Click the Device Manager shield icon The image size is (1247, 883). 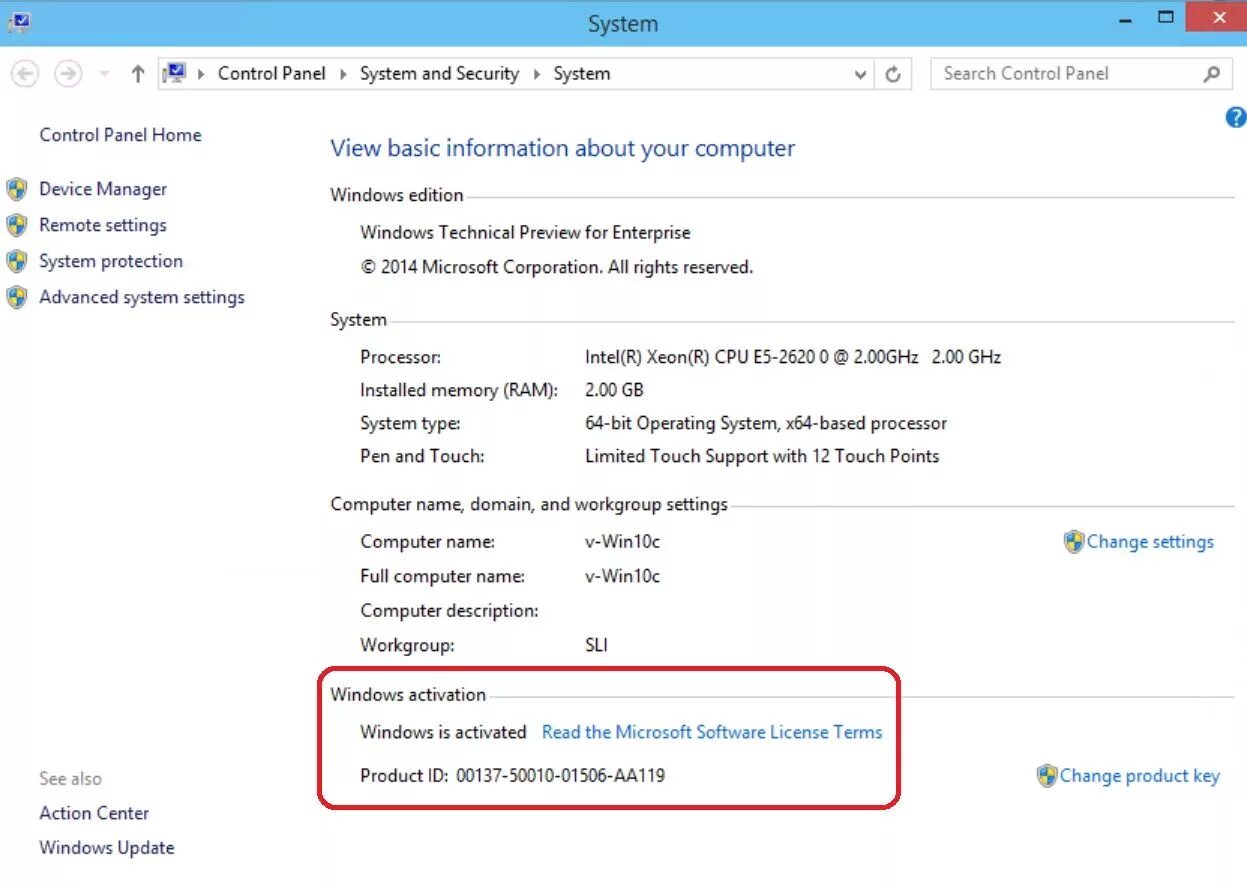click(17, 189)
